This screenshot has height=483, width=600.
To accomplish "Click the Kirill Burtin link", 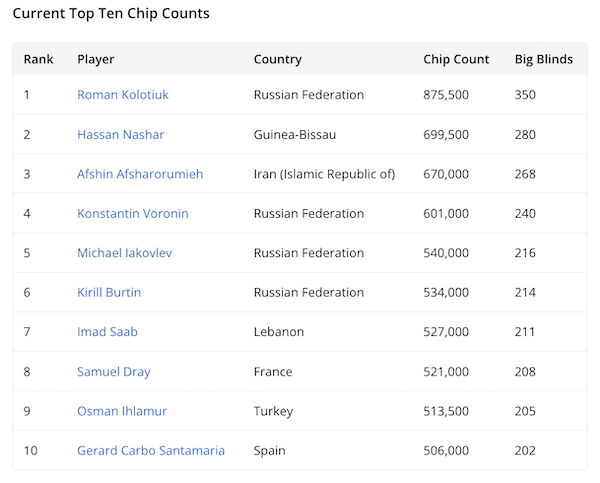I will (x=109, y=293).
